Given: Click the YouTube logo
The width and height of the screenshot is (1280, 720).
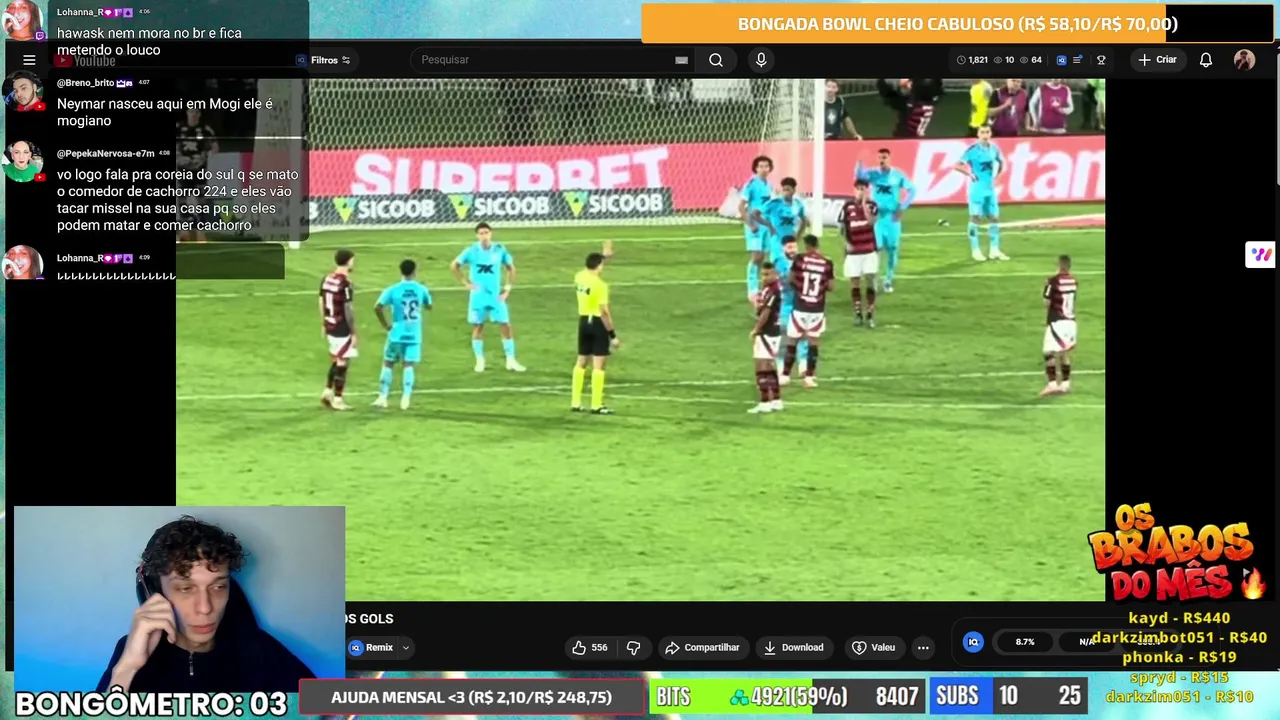Looking at the screenshot, I should pos(85,61).
